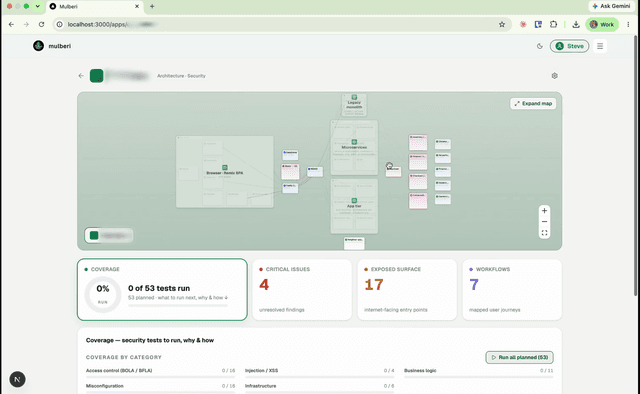
Task: Focus the localhost:3000 address bar
Action: click(282, 24)
